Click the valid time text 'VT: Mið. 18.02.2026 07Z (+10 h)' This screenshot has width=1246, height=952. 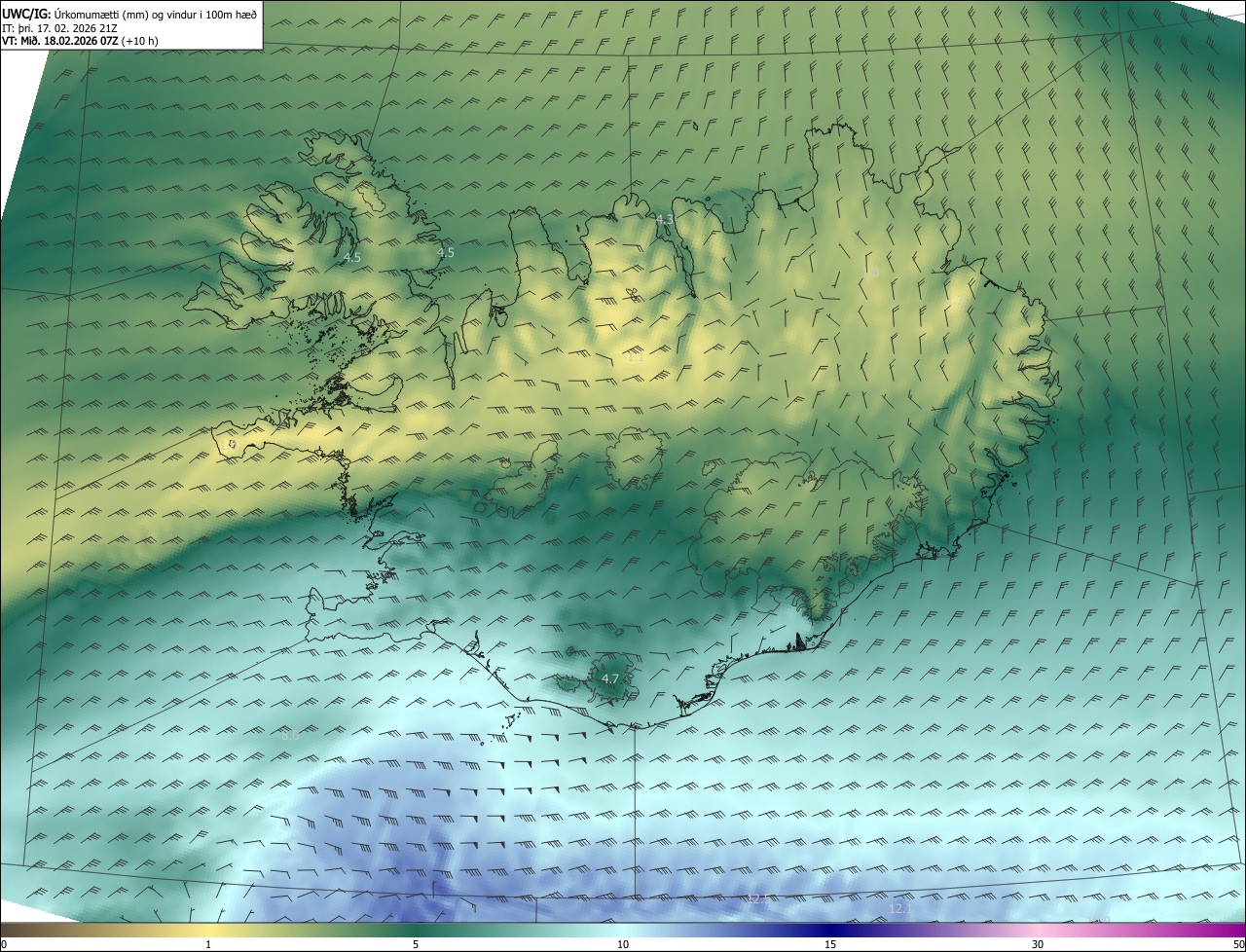[x=80, y=41]
